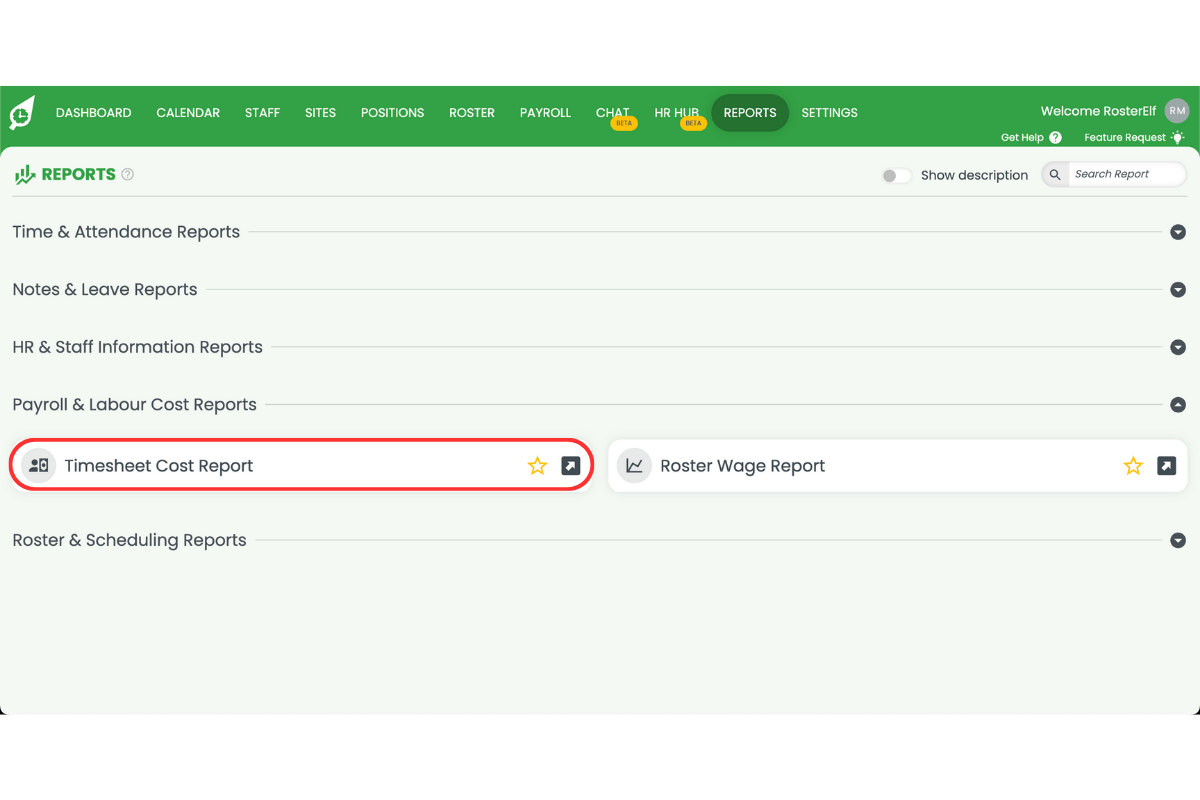Unfavorite the Roster Wage Report
The height and width of the screenshot is (800, 1200).
1133,465
